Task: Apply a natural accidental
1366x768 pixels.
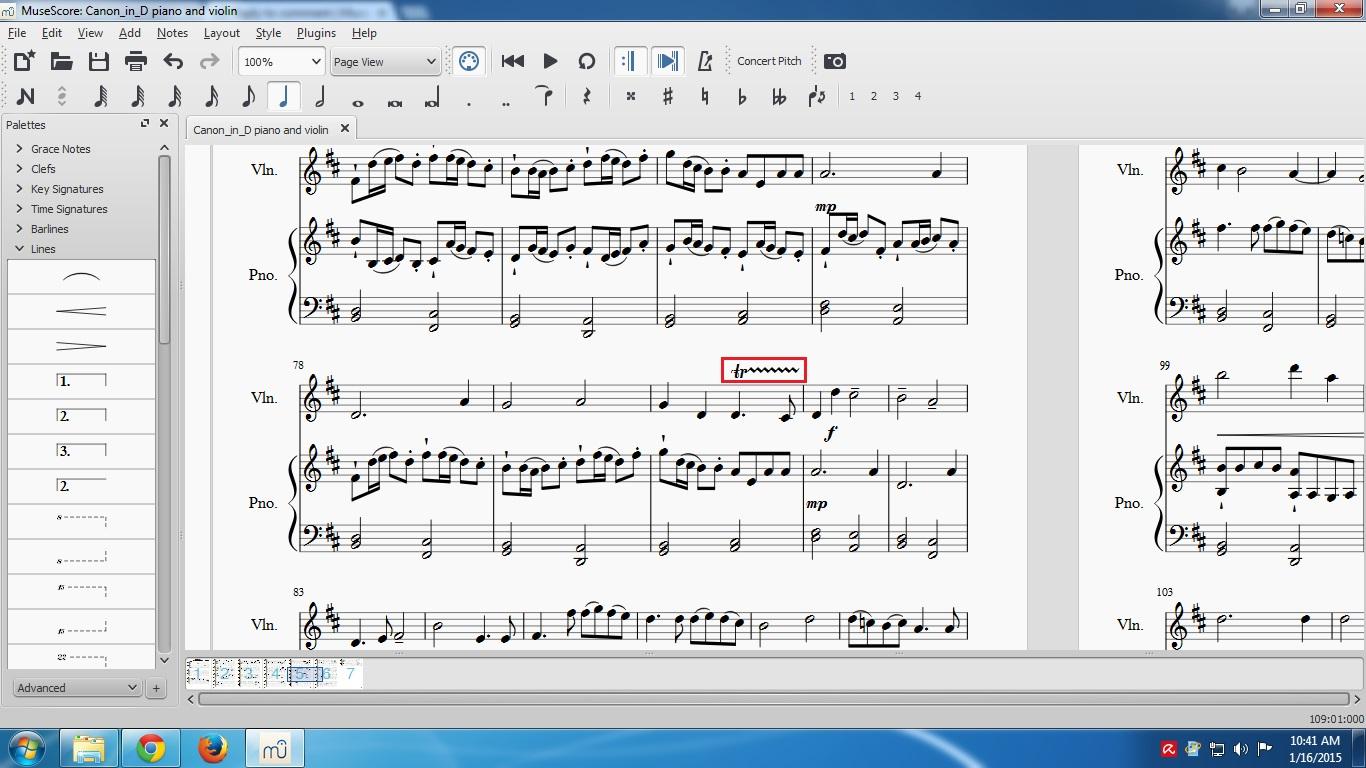Action: pyautogui.click(x=705, y=97)
